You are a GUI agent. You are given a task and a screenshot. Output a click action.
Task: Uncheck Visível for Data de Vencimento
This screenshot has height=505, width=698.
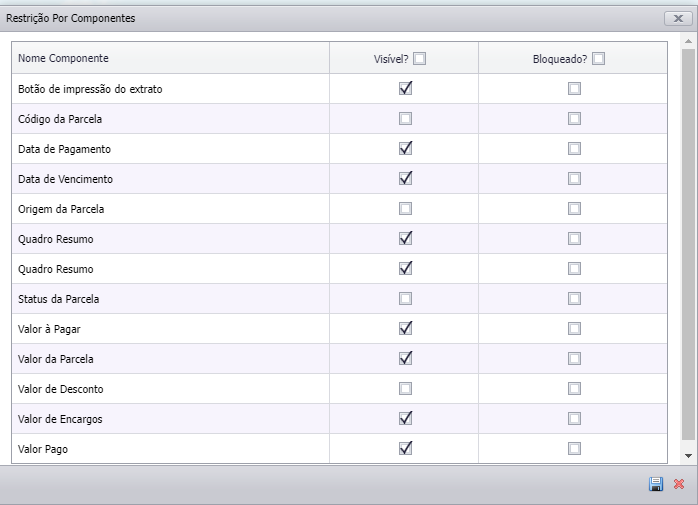[406, 179]
